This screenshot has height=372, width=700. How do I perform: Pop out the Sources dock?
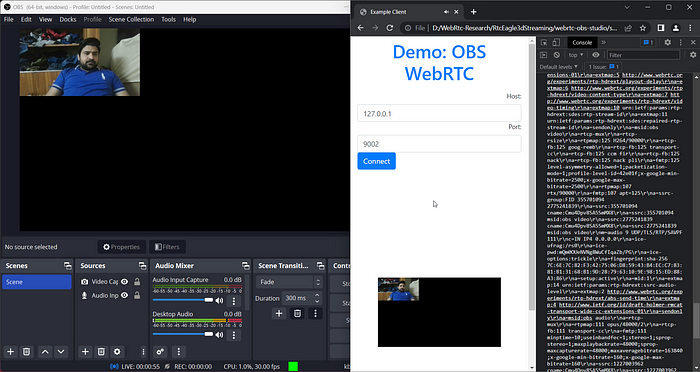click(x=142, y=266)
